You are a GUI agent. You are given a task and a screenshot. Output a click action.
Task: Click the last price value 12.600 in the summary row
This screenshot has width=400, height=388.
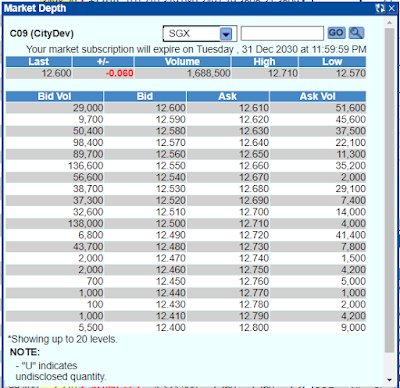(56, 73)
